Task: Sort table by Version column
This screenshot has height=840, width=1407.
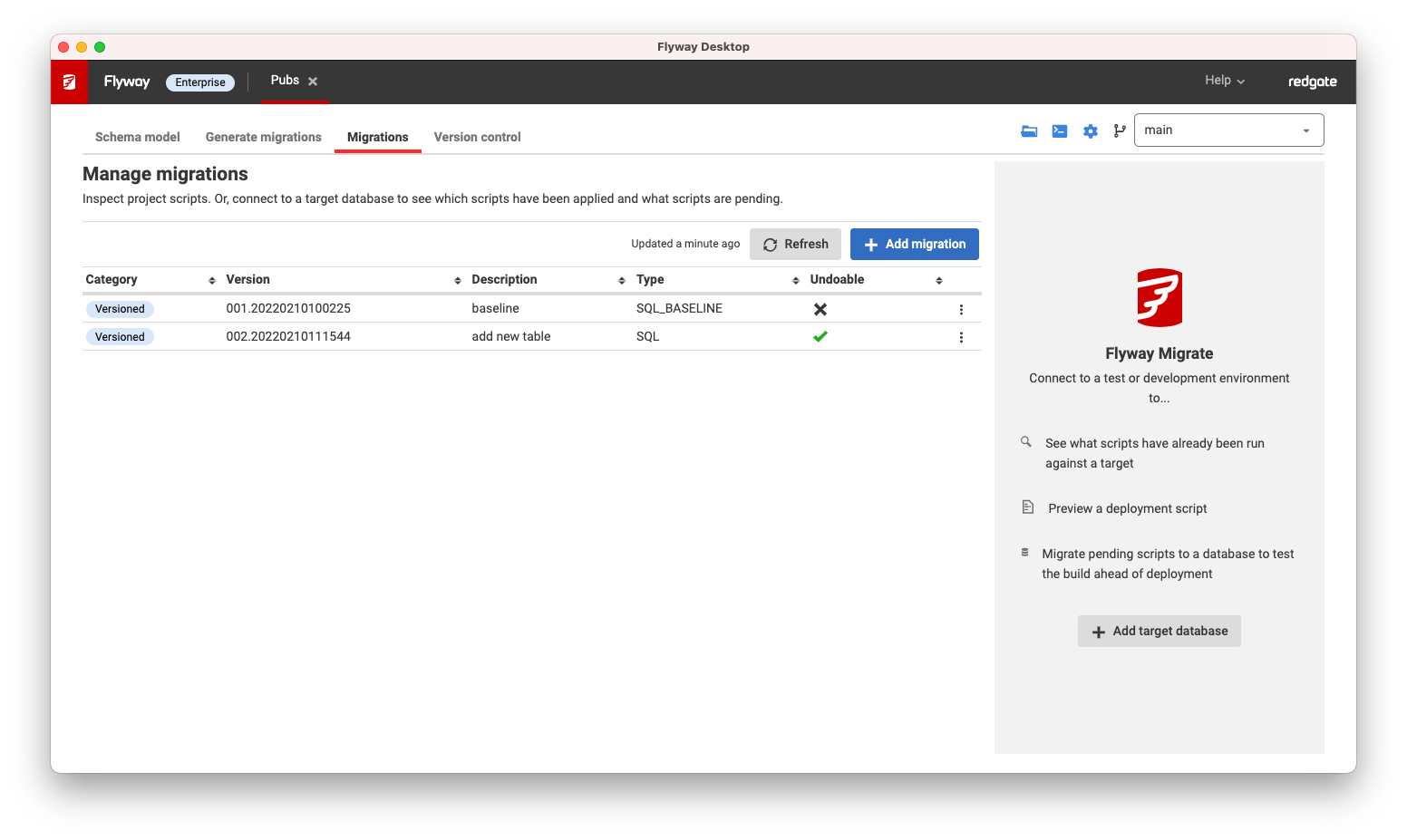Action: 458,281
